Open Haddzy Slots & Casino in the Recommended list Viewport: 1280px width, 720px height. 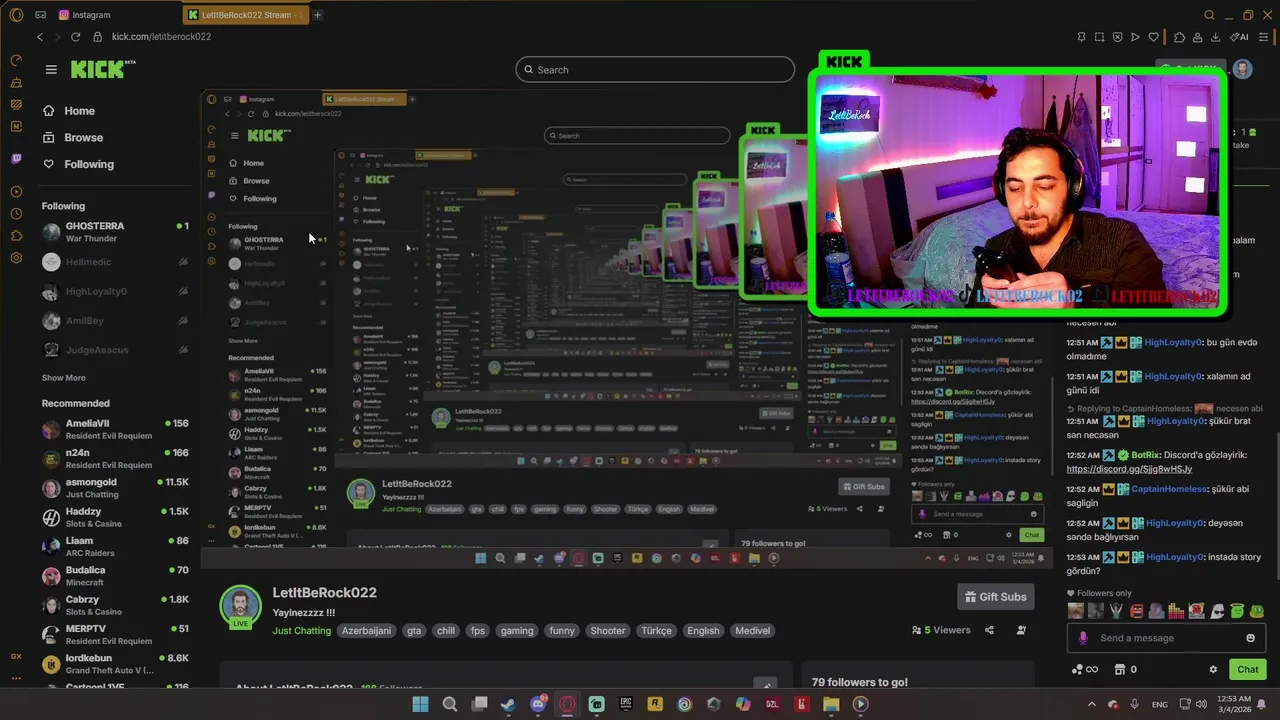coord(115,517)
